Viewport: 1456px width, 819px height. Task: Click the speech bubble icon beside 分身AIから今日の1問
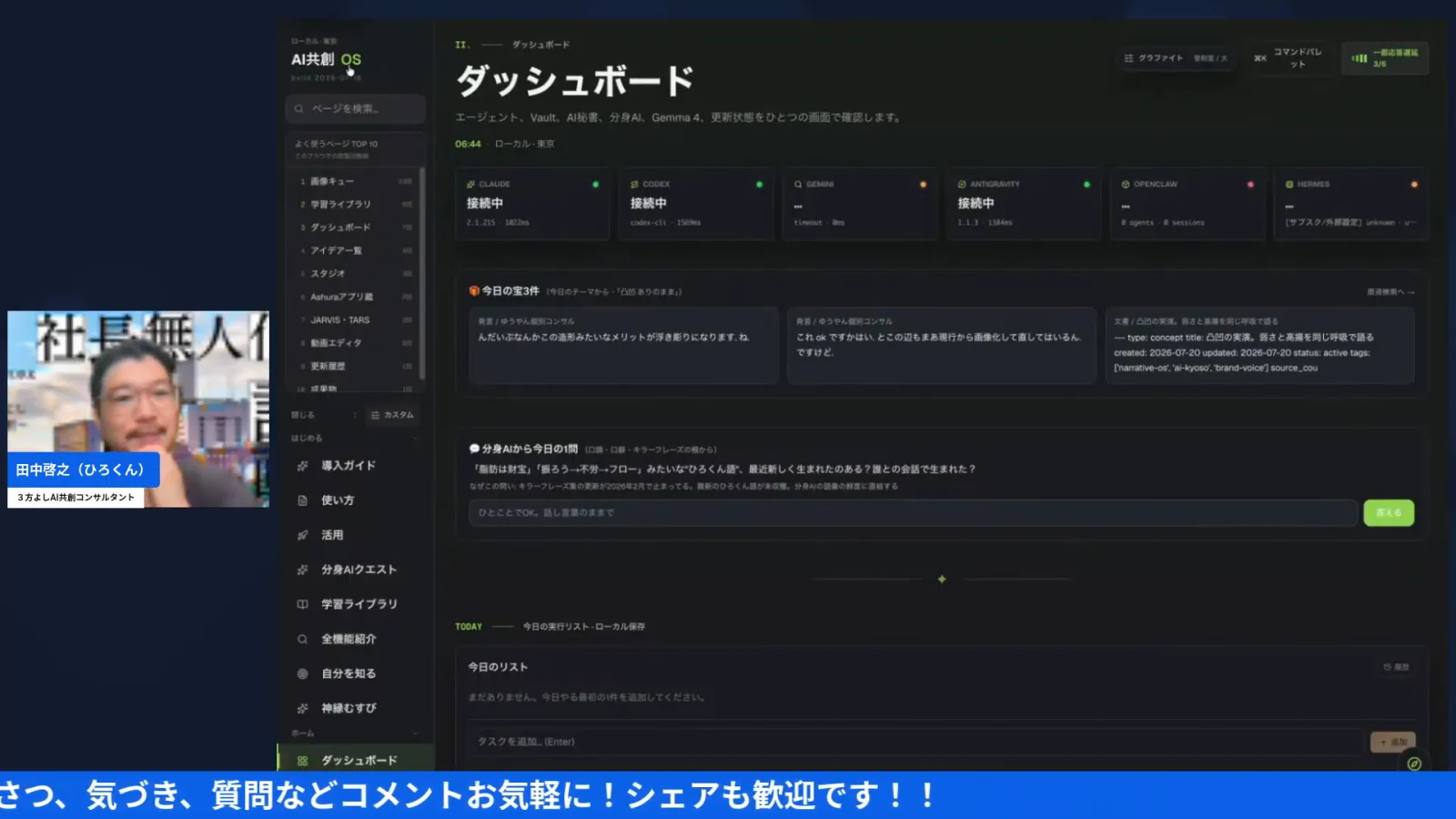pos(474,449)
